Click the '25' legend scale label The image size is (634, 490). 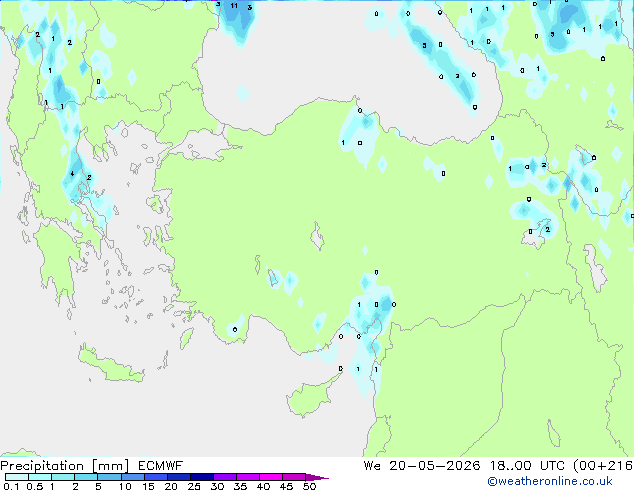pyautogui.click(x=194, y=486)
